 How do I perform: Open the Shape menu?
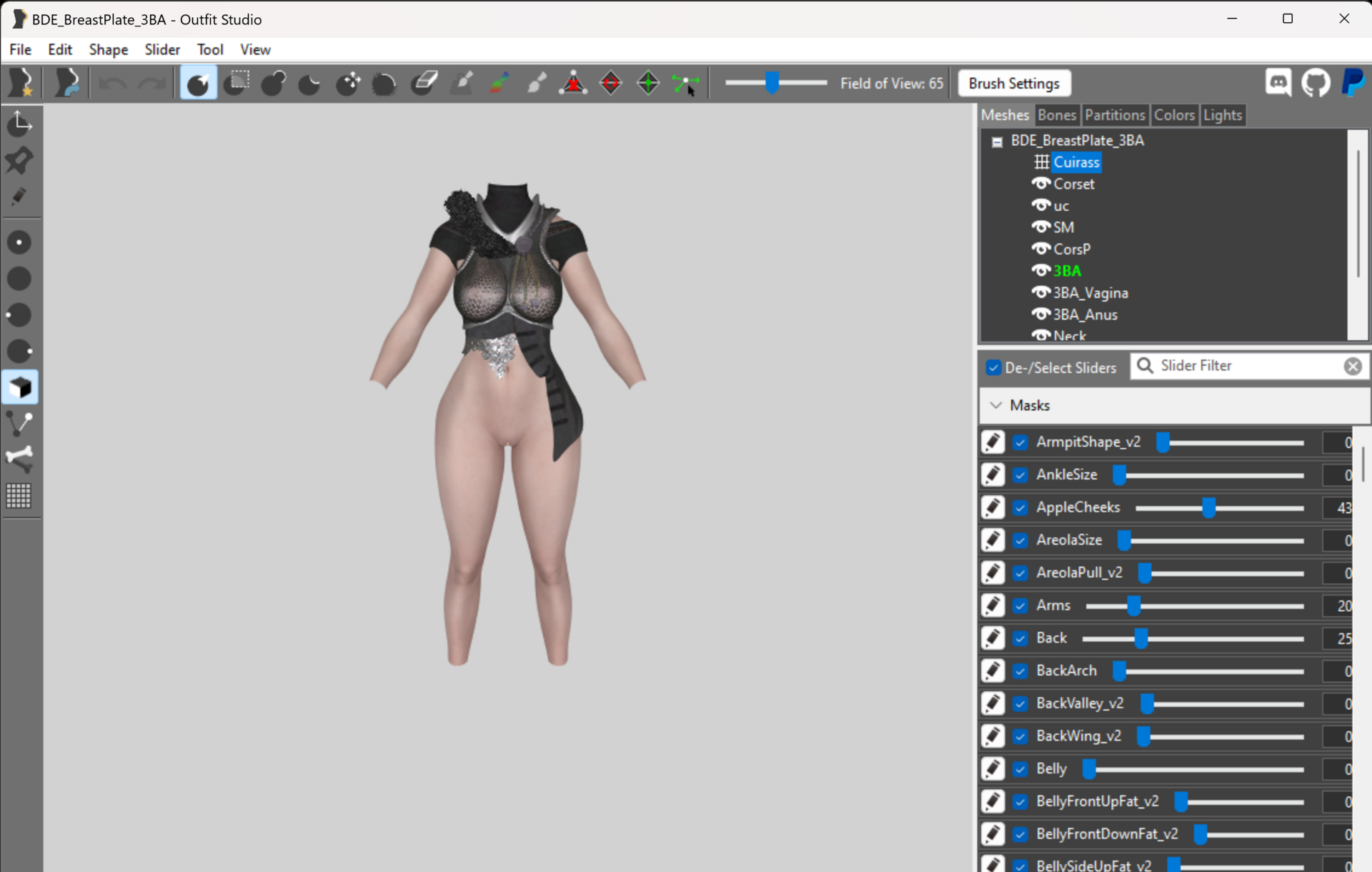(x=109, y=49)
